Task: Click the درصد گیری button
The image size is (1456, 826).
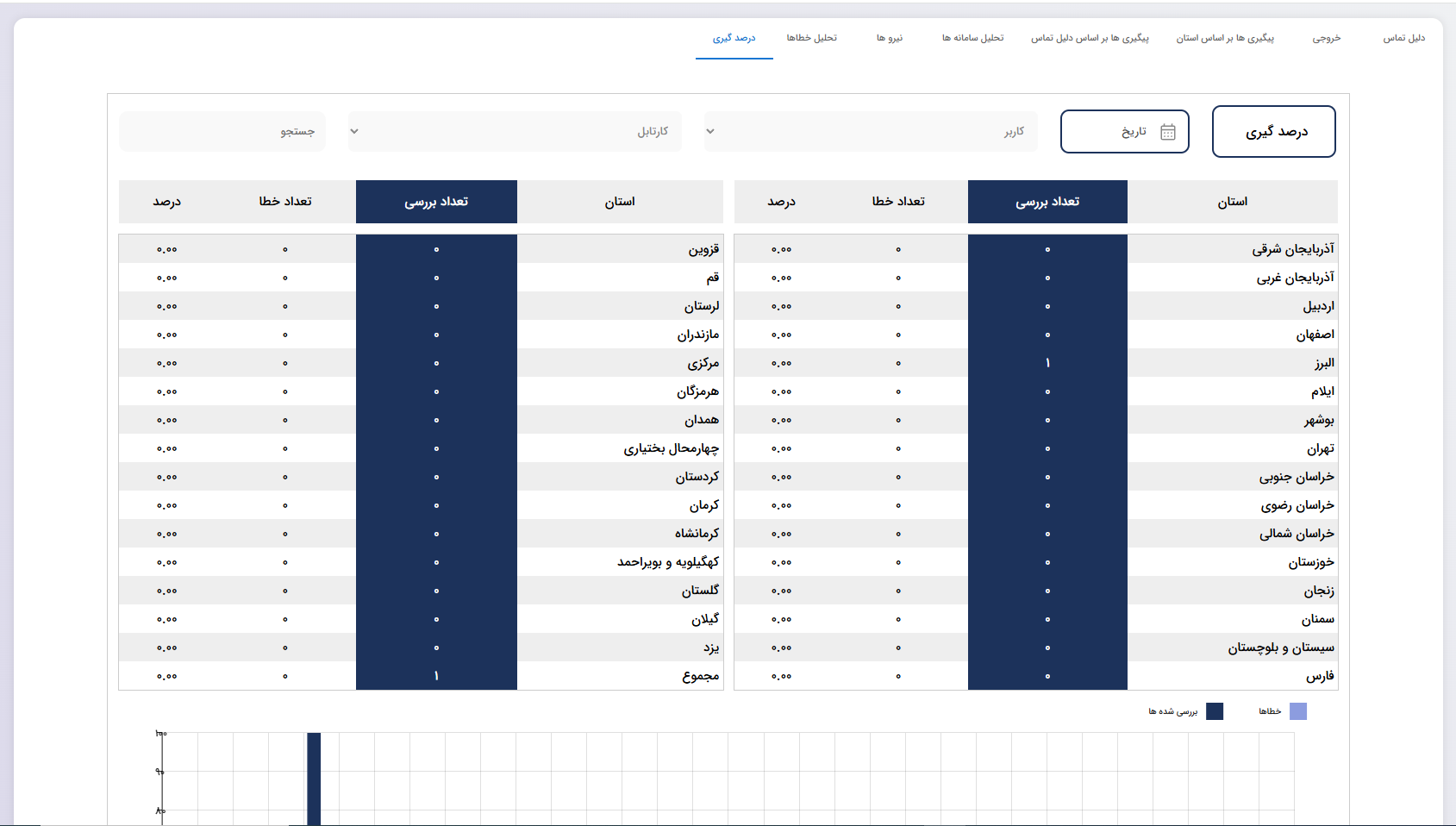Action: 1274,131
